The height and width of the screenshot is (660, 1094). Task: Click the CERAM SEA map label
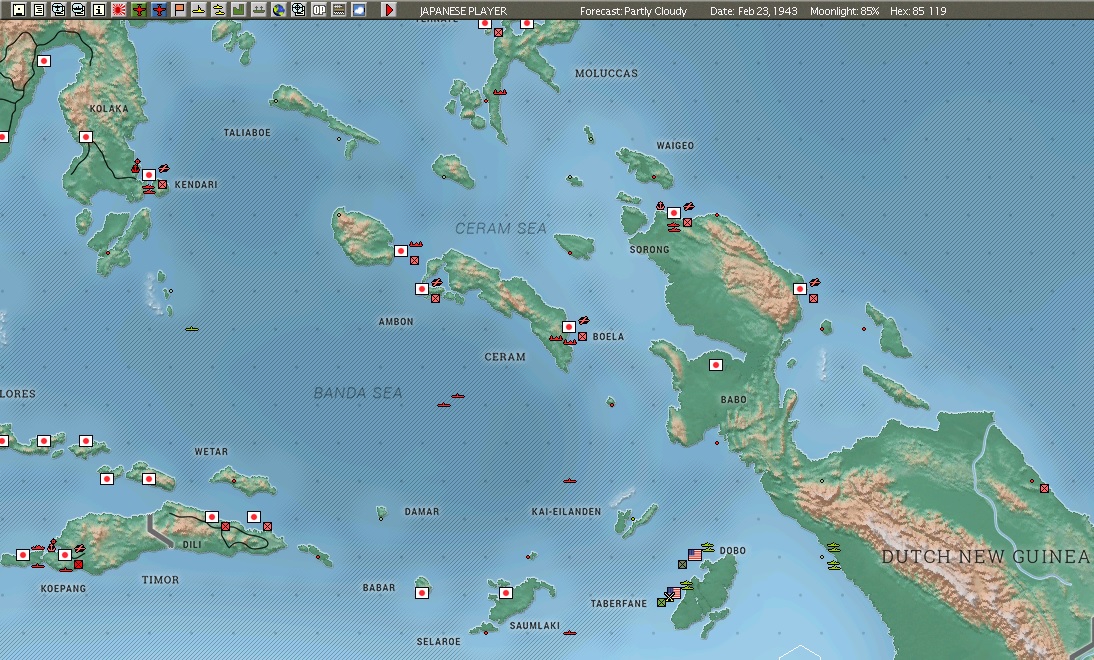[501, 228]
